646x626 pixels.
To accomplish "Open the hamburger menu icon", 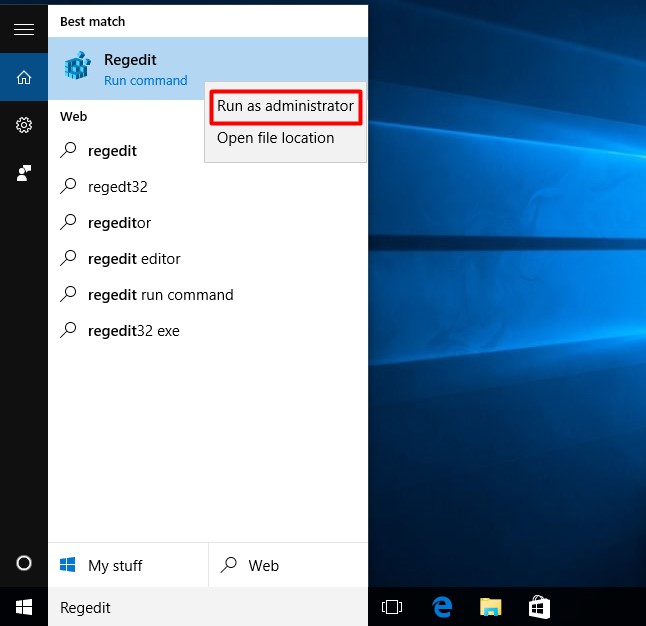I will coord(23,29).
